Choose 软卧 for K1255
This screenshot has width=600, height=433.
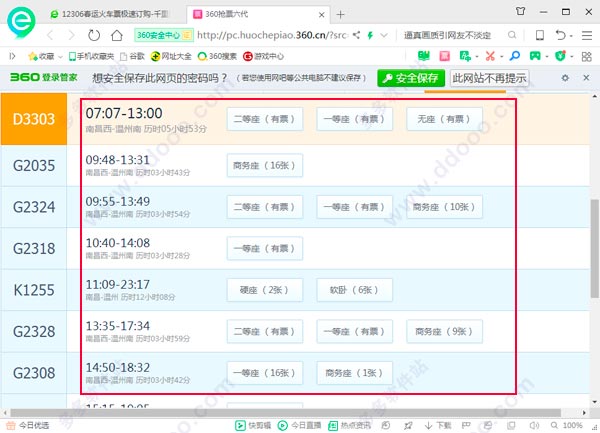click(x=355, y=290)
